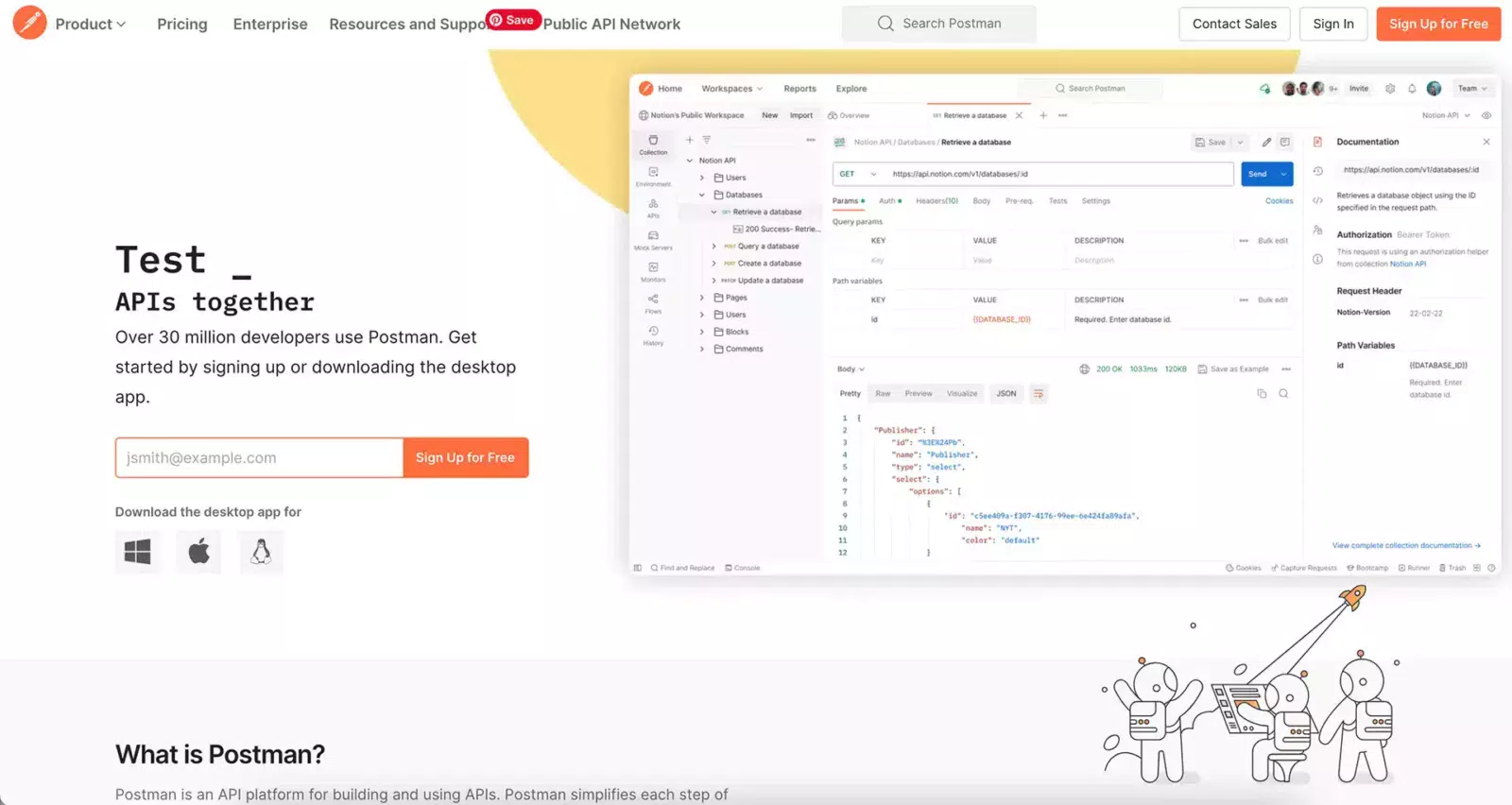Image resolution: width=1512 pixels, height=805 pixels.
Task: Open the Collection sidebar icon in app preview
Action: pyautogui.click(x=653, y=144)
